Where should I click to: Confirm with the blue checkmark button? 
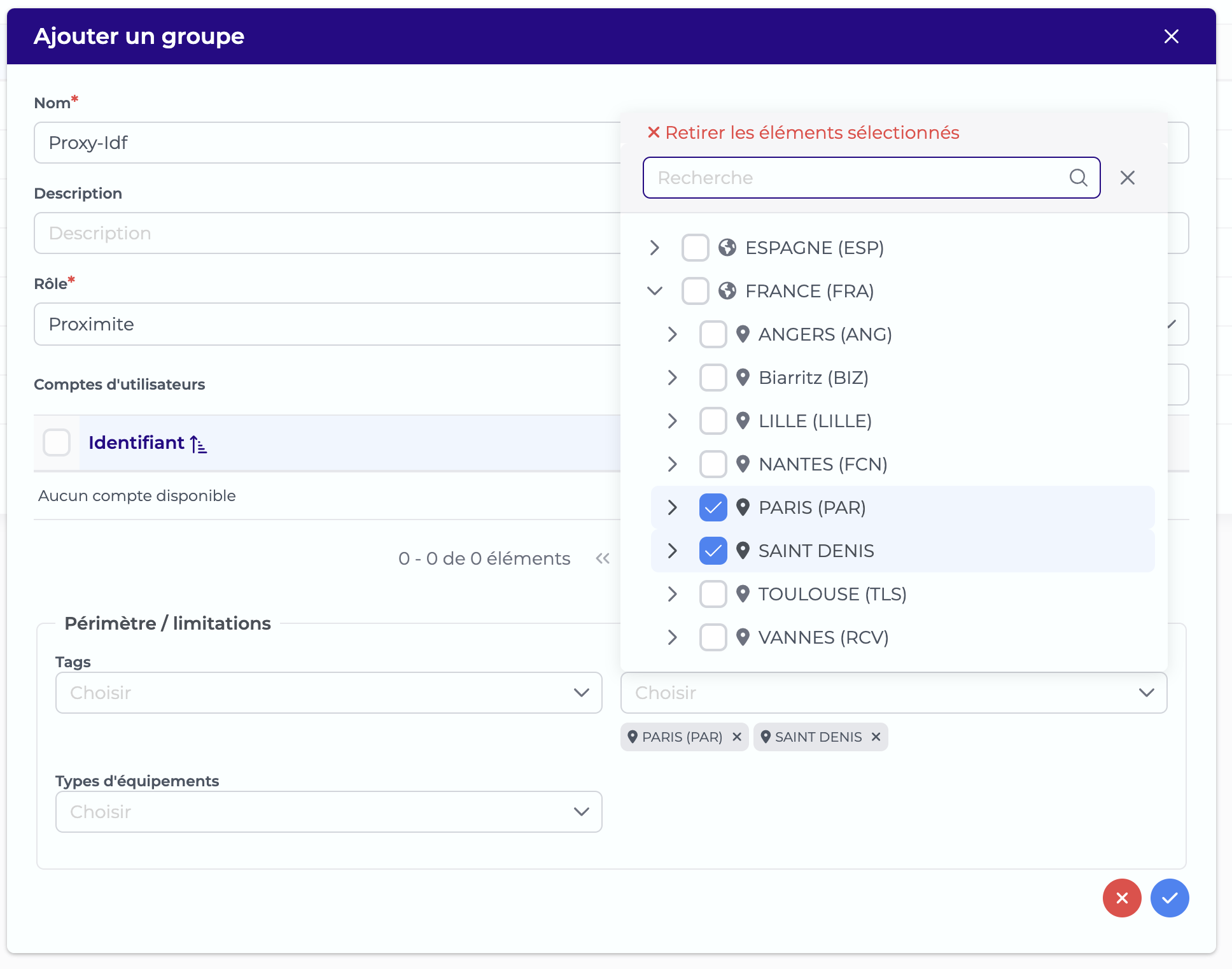point(1170,898)
